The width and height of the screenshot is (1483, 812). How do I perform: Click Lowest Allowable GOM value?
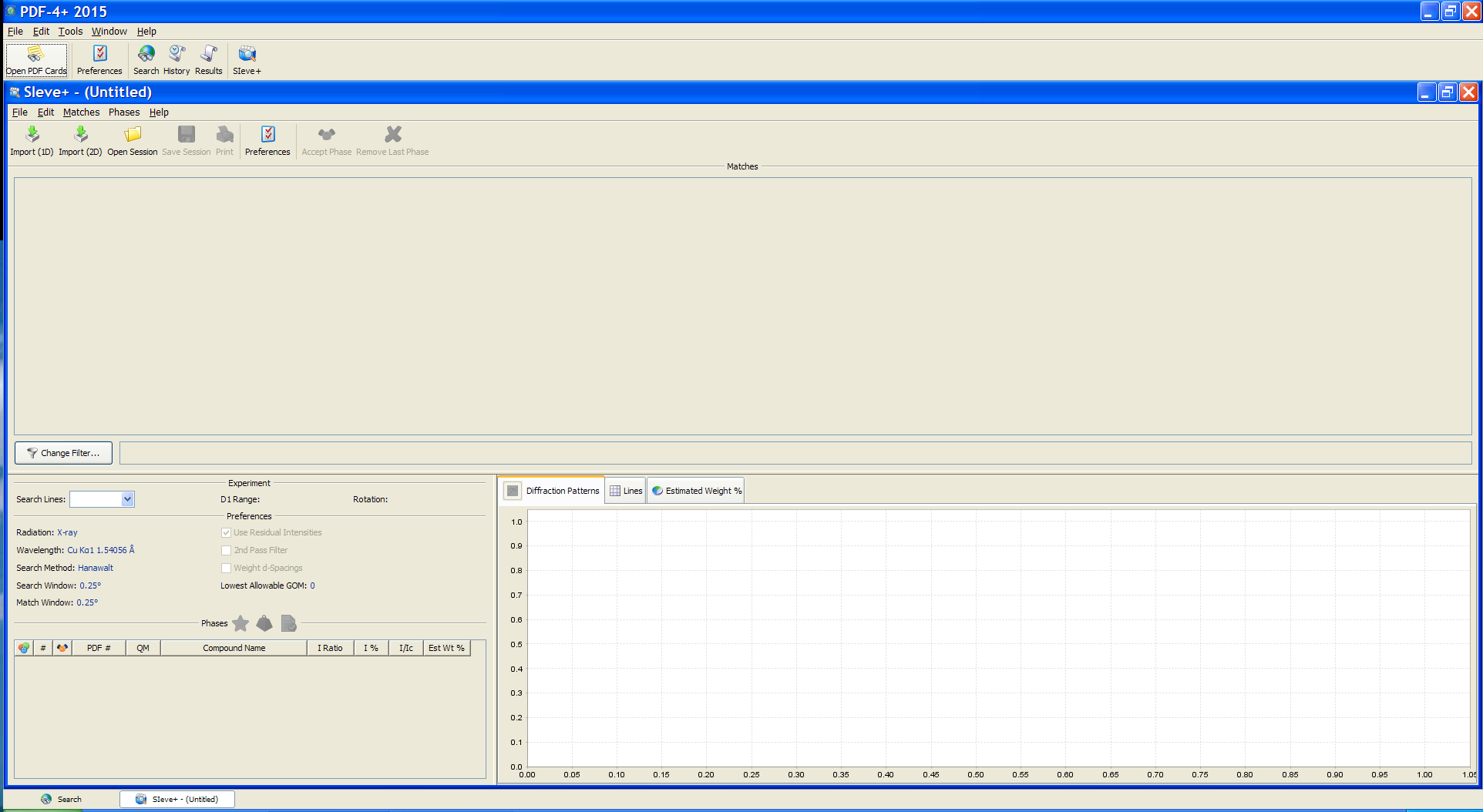pos(313,586)
